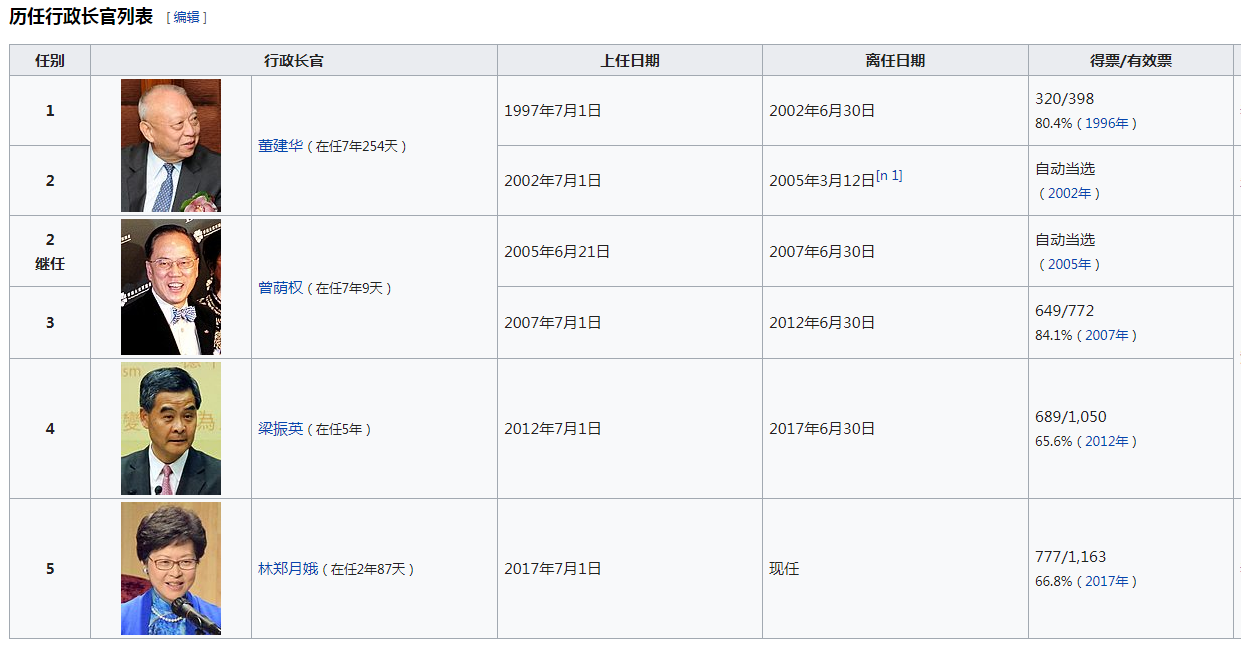
Task: Click the [n 1] footnote reference
Action: click(x=889, y=176)
